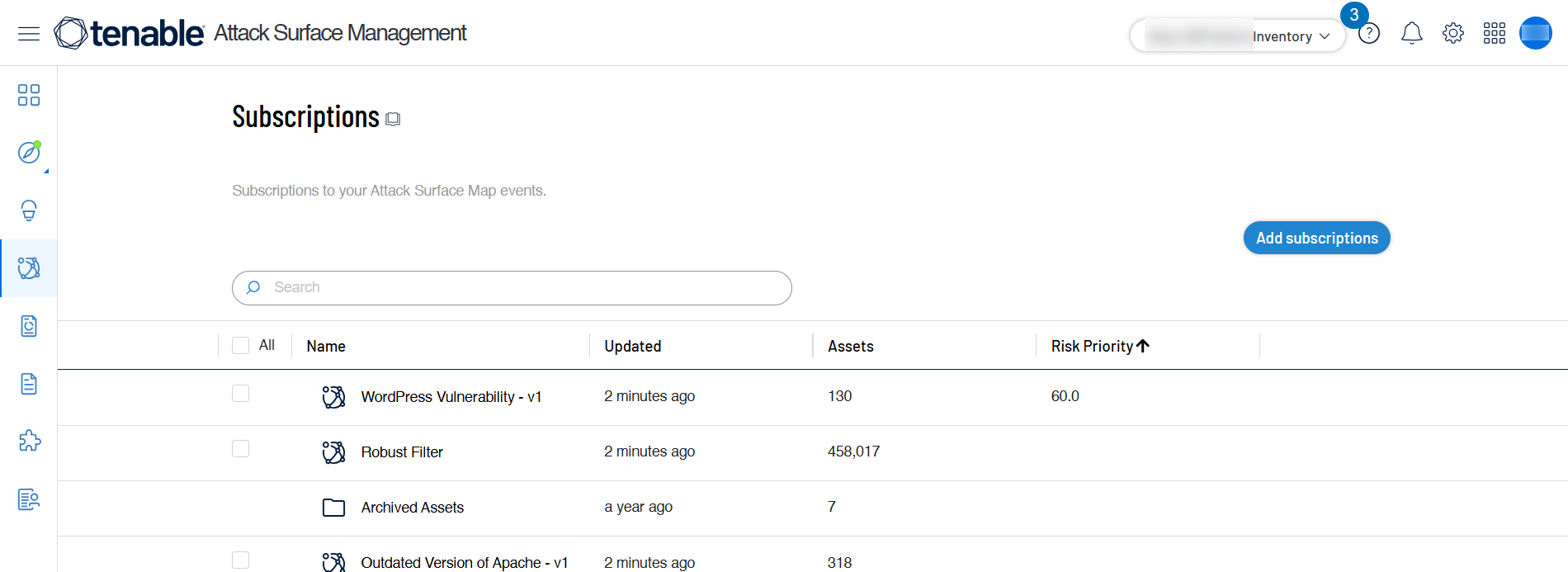The height and width of the screenshot is (572, 1568).
Task: Click the WordPress Vulnerability row globe icon
Action: click(x=333, y=397)
